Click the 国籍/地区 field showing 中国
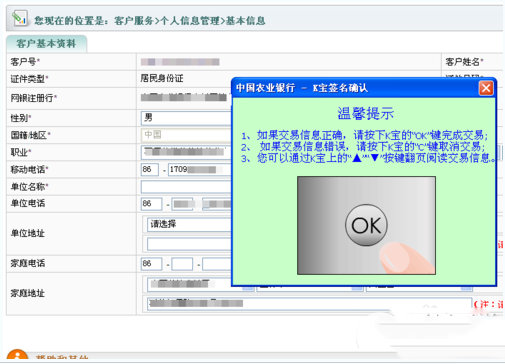This screenshot has height=364, width=505. coord(186,135)
